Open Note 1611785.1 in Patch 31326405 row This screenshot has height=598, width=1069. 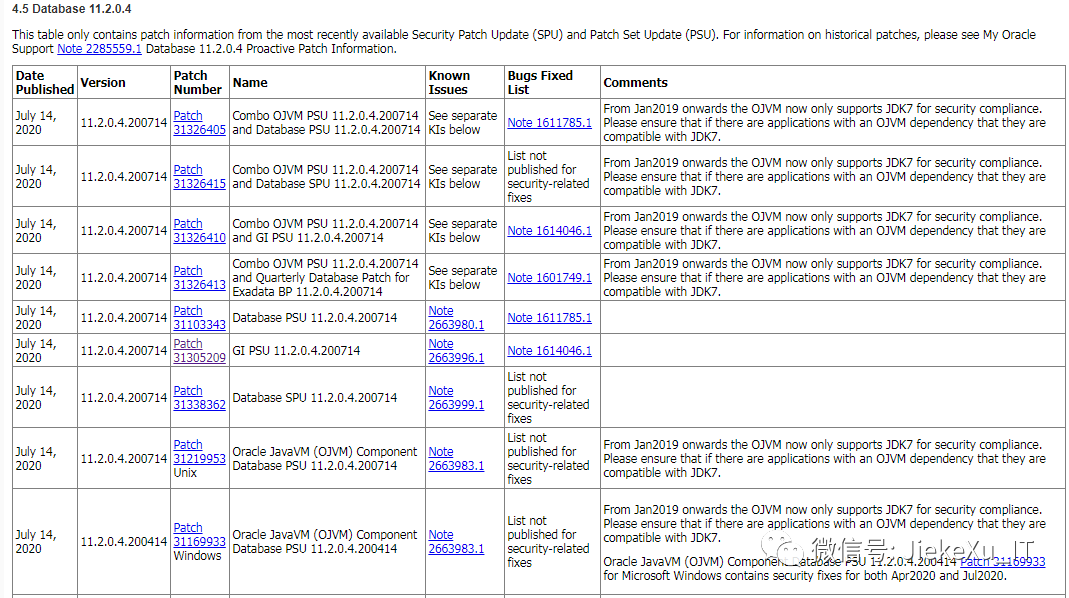click(x=549, y=123)
